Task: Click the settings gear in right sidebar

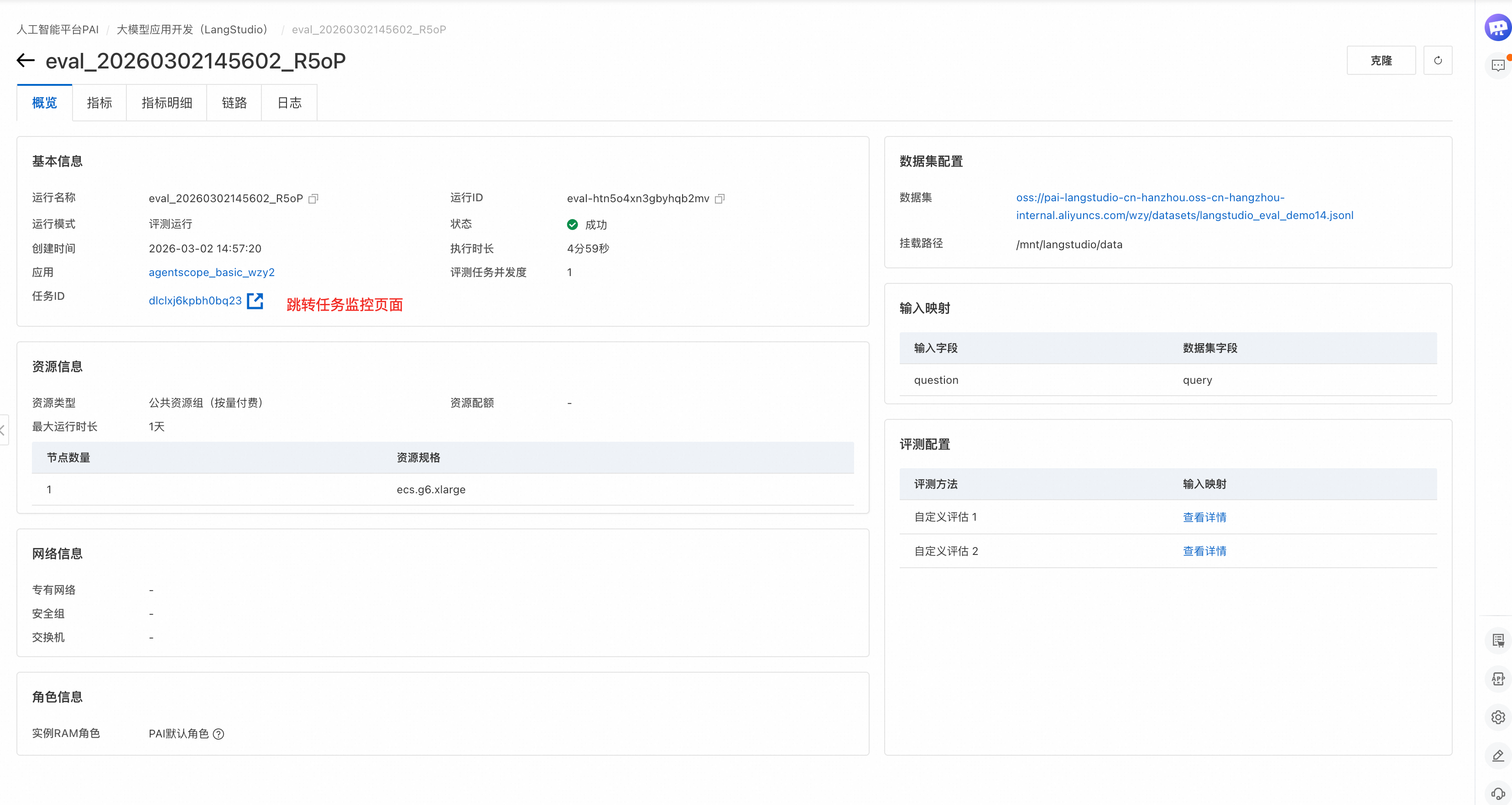Action: [x=1497, y=717]
